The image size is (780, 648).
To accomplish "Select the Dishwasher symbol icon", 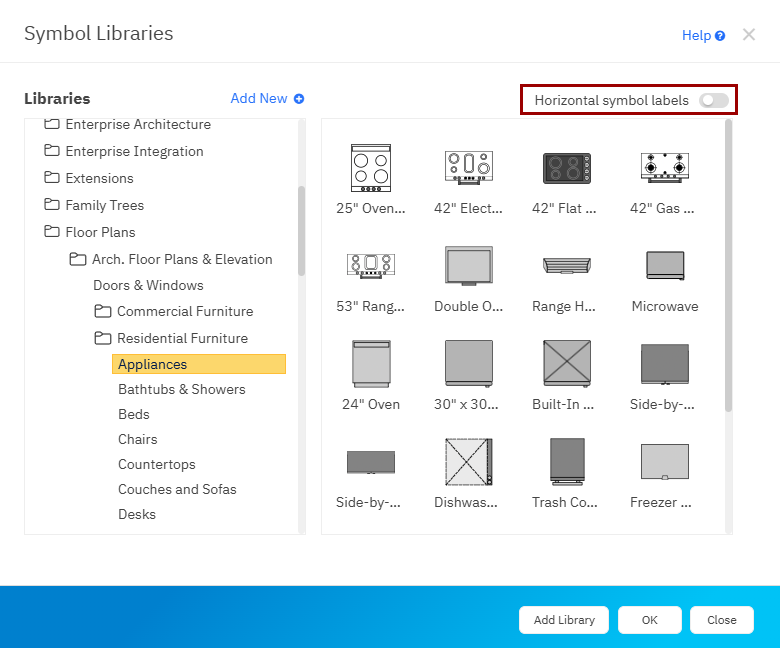I will tap(468, 461).
